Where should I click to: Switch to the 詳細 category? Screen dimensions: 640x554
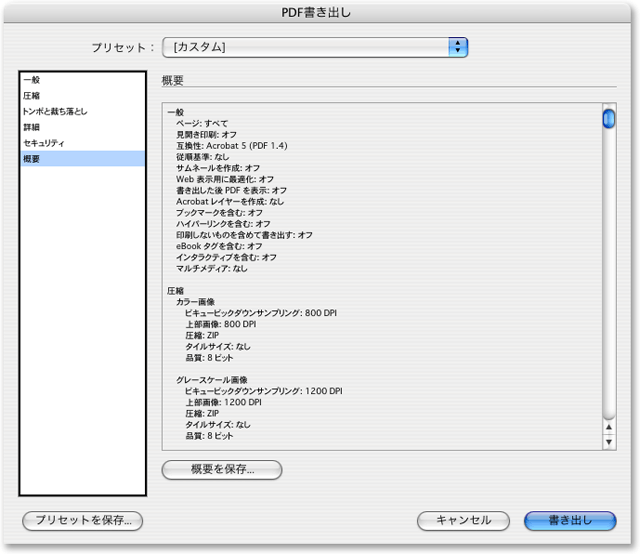click(x=34, y=127)
